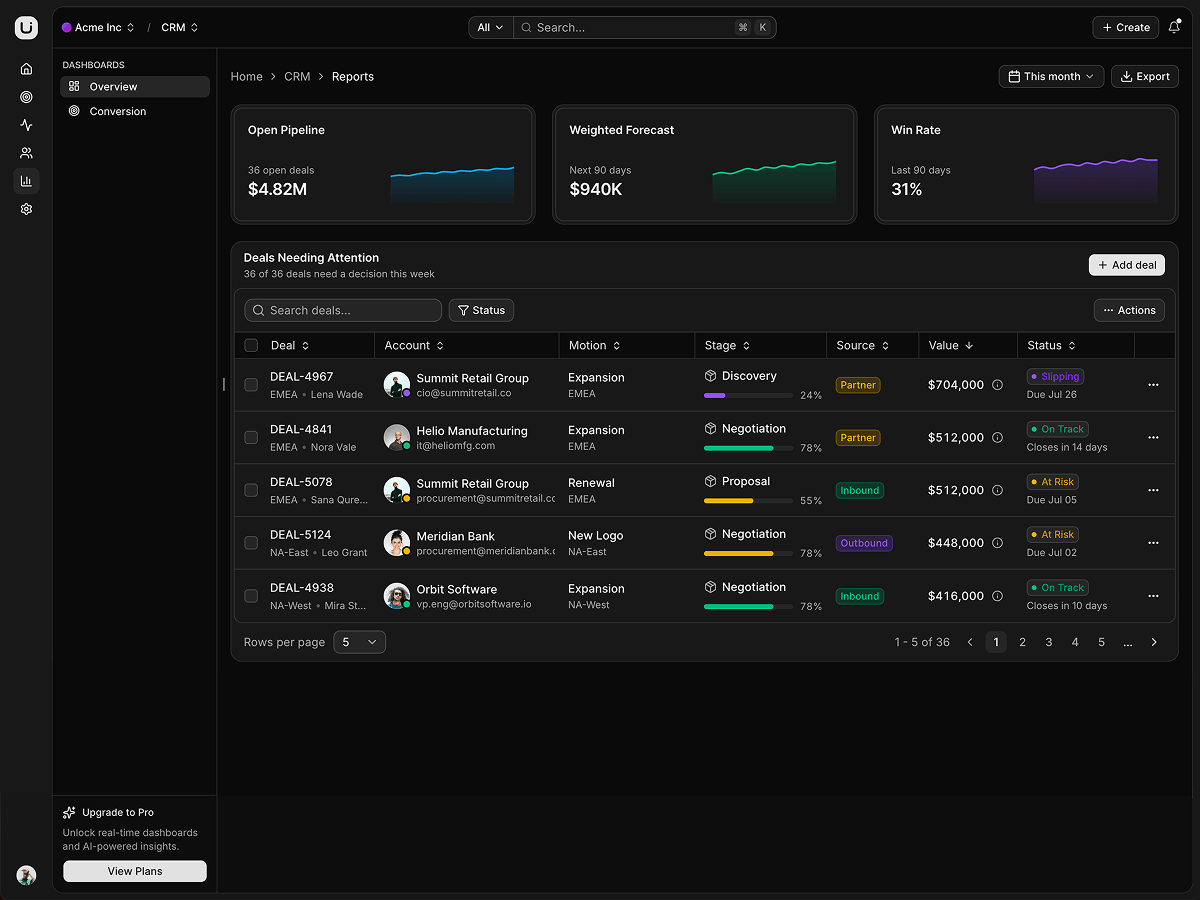Open the settings gear in left rail
Screen dimensions: 1200x900
[x=26, y=209]
